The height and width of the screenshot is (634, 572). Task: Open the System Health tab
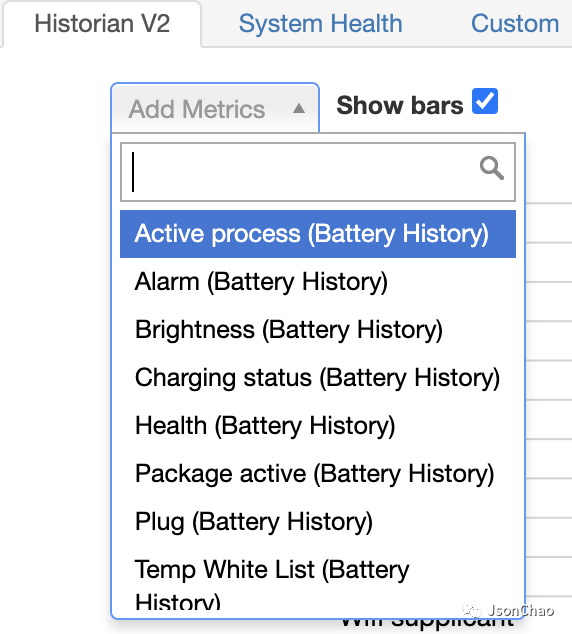click(x=321, y=23)
